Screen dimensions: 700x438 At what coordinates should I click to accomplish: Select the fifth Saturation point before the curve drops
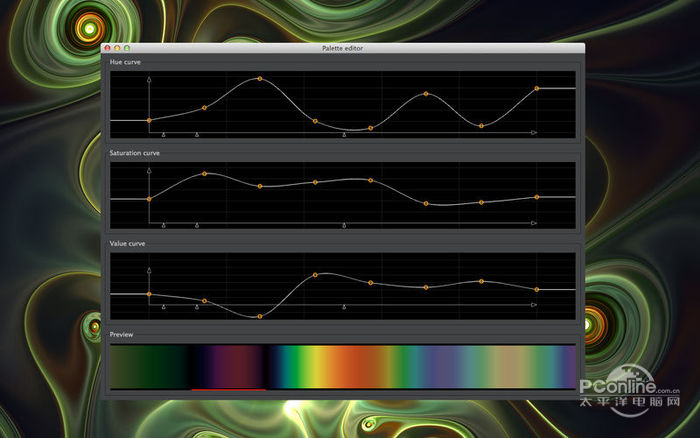tap(371, 180)
